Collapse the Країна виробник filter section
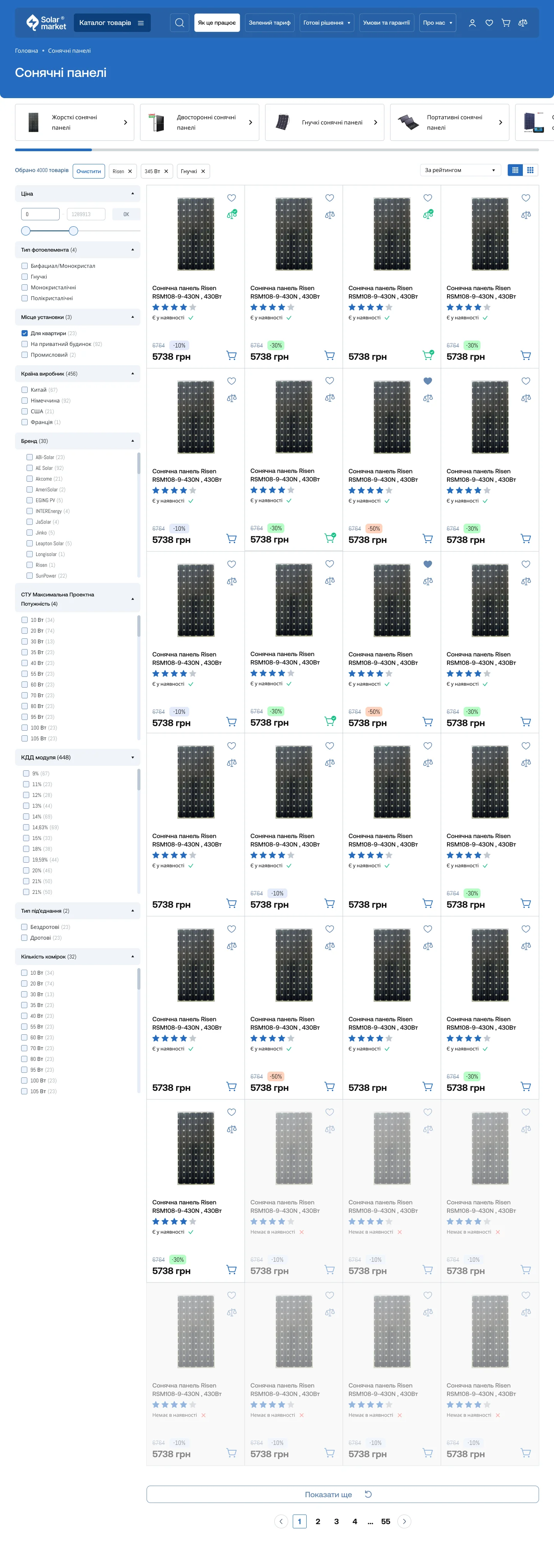 [x=77, y=374]
